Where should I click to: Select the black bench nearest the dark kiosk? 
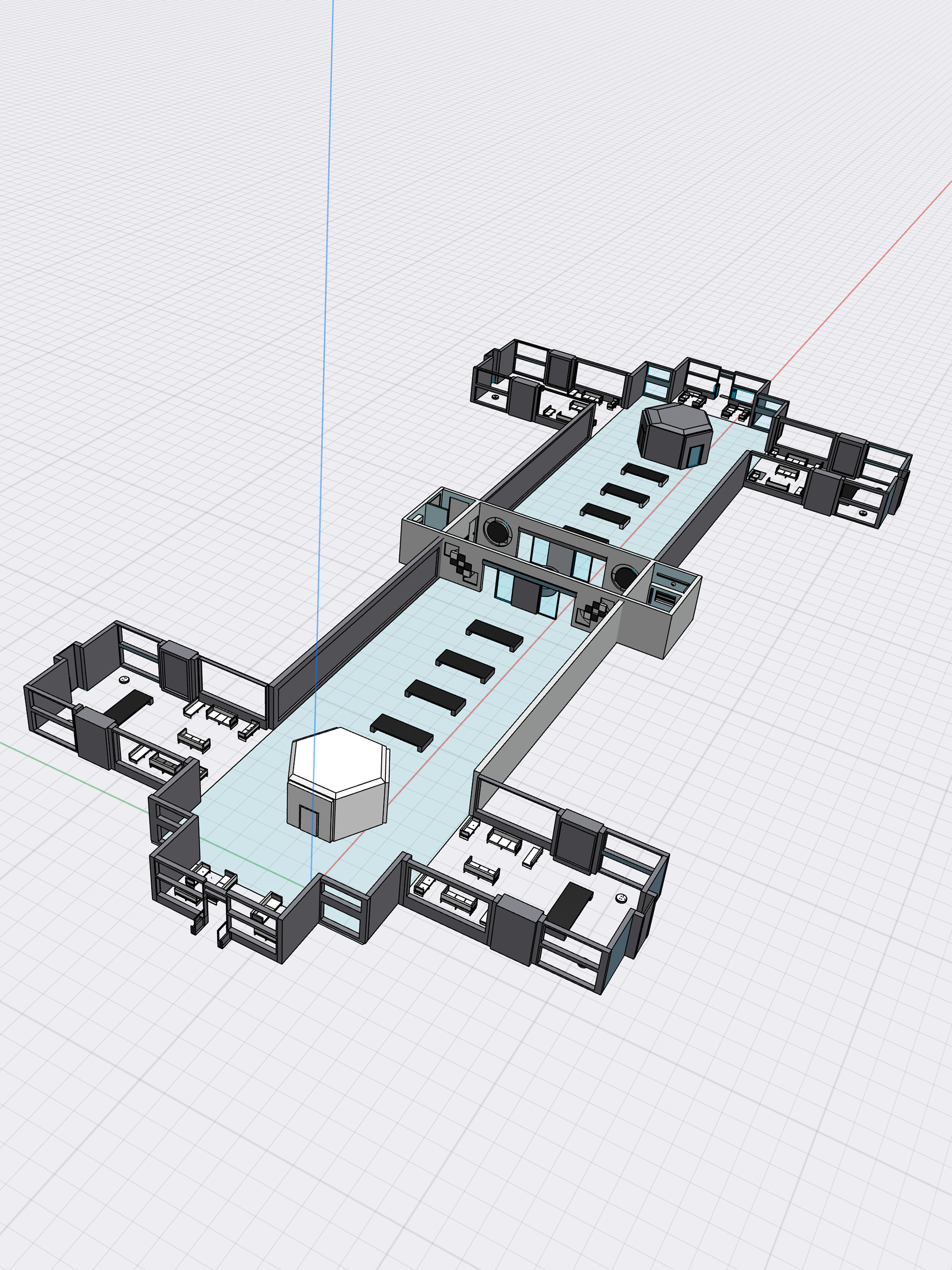pos(644,473)
